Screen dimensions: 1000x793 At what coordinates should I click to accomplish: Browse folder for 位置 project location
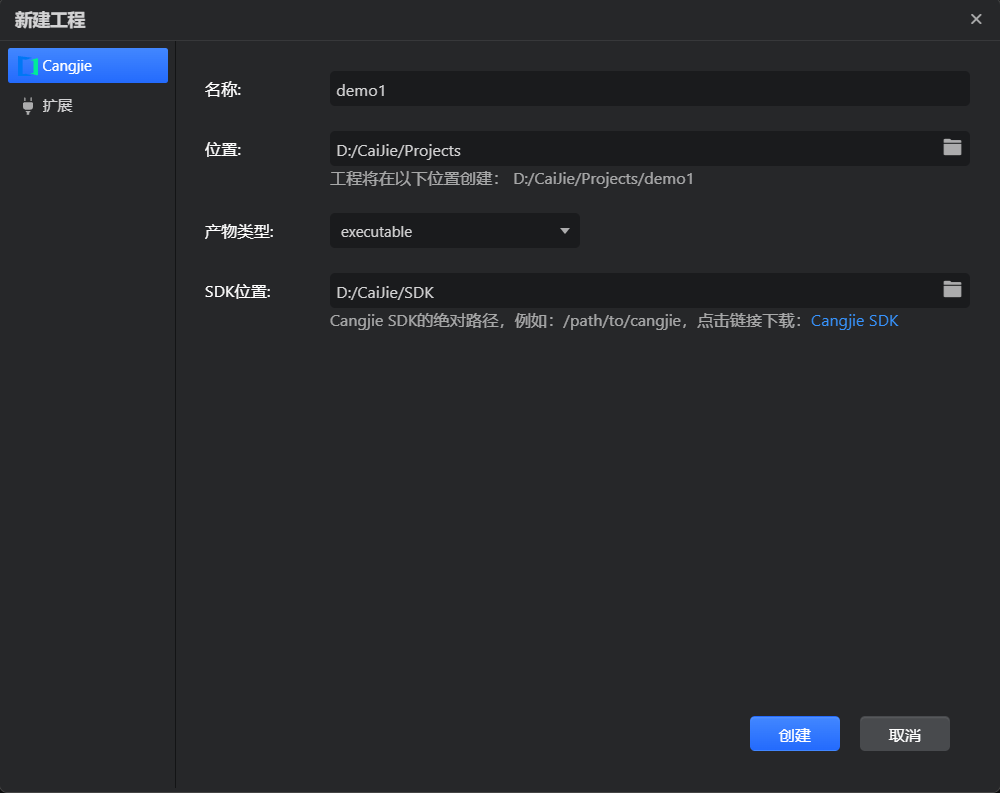pos(952,147)
